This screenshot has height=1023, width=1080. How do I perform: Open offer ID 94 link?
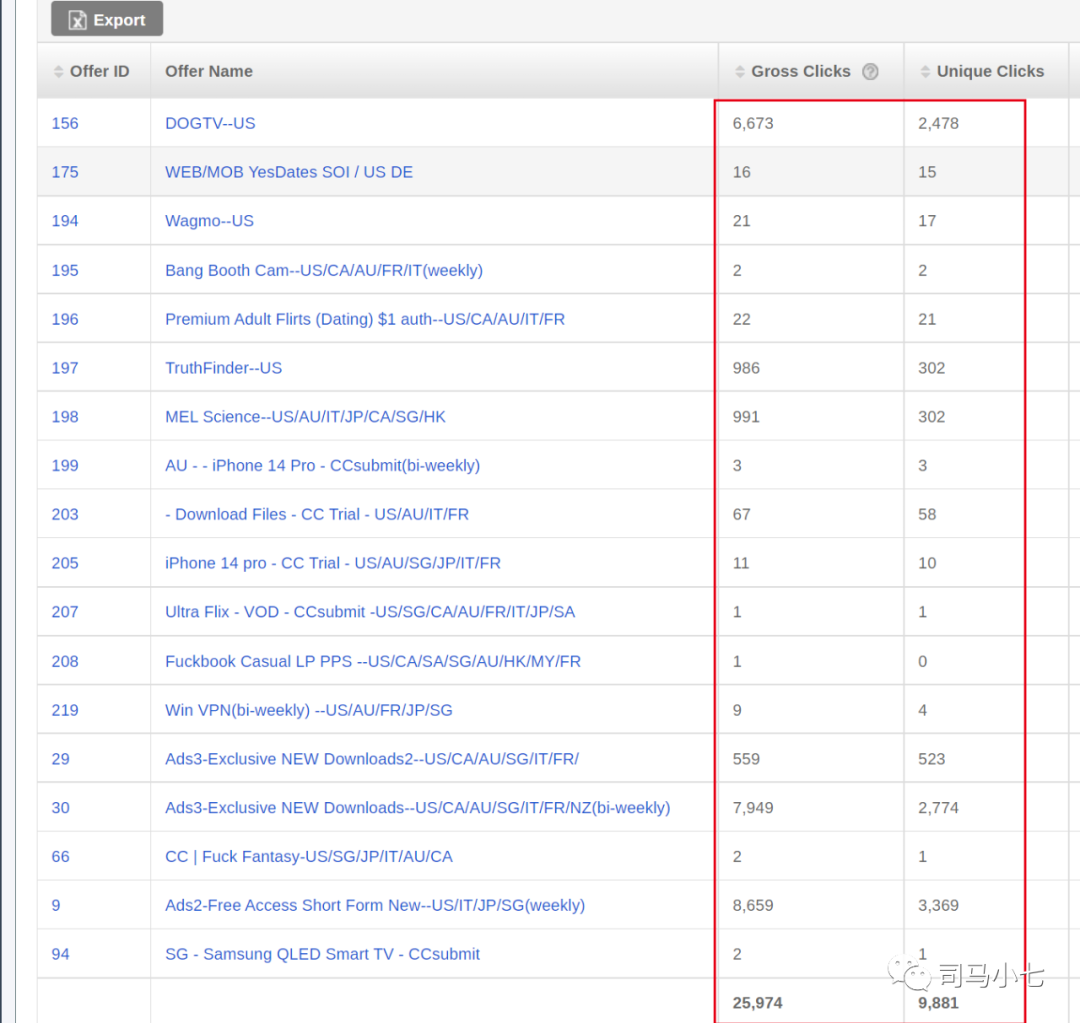coord(61,954)
